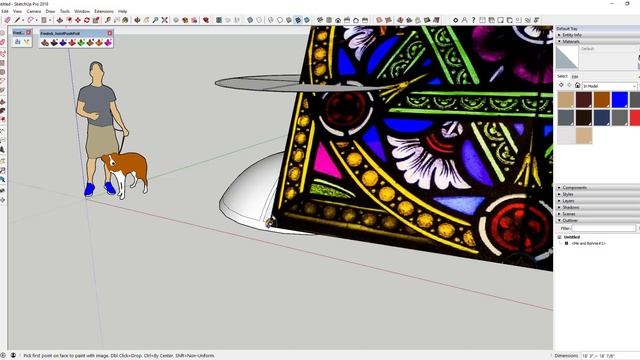Expand the Shadows panel

pos(597,207)
